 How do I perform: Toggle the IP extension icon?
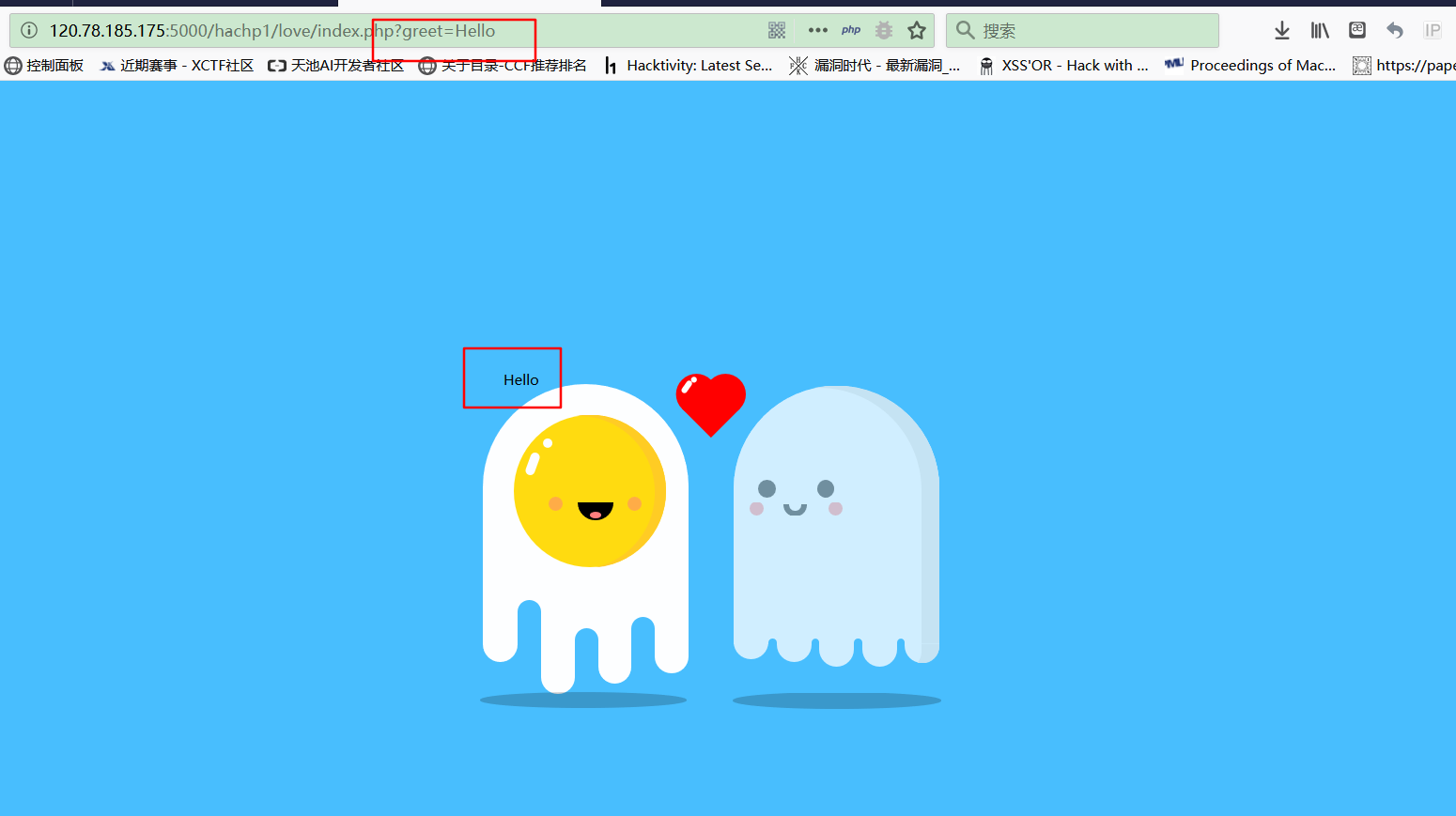[1432, 31]
